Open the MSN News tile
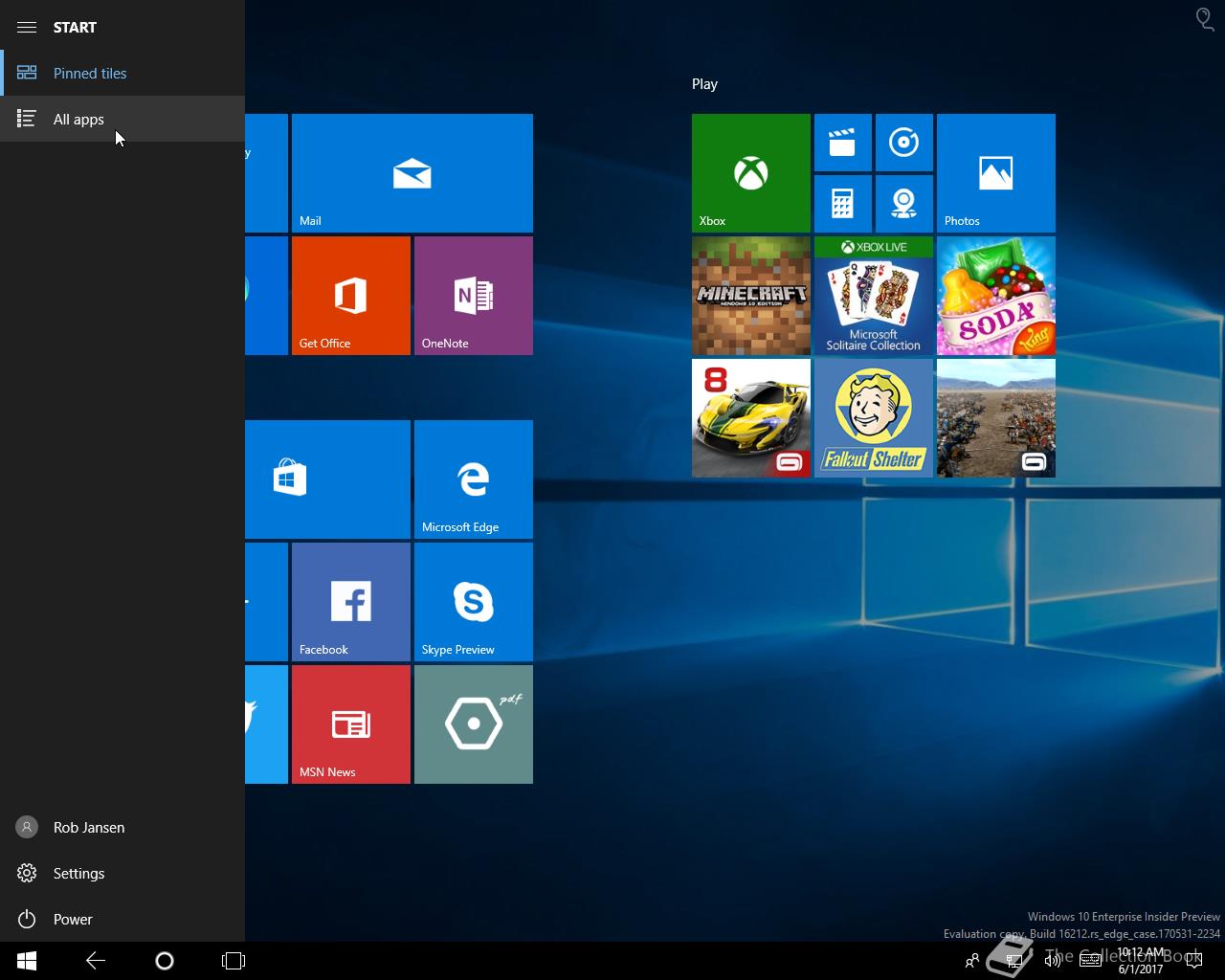 (x=351, y=724)
